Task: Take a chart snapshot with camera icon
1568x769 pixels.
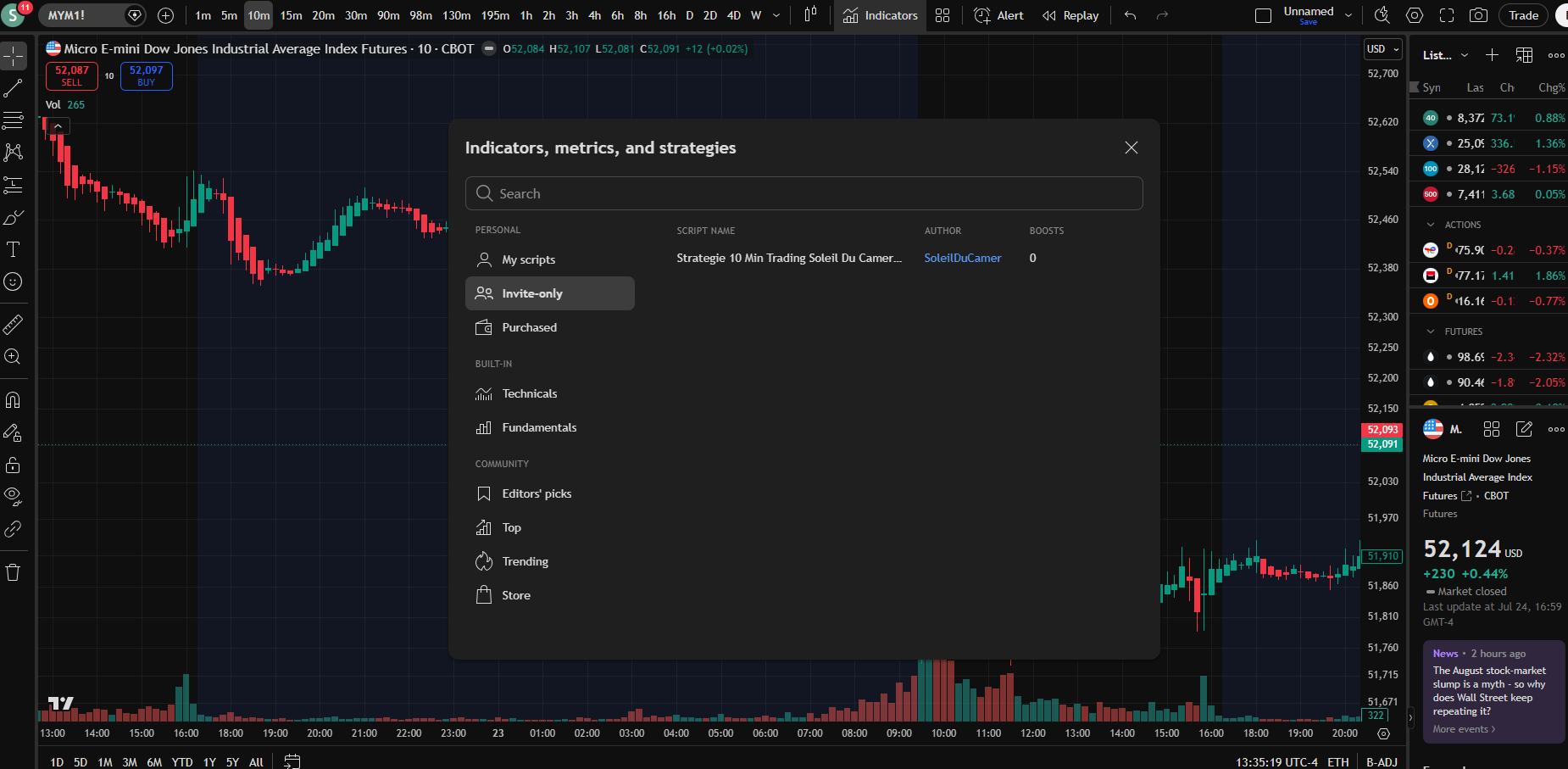Action: tap(1479, 15)
